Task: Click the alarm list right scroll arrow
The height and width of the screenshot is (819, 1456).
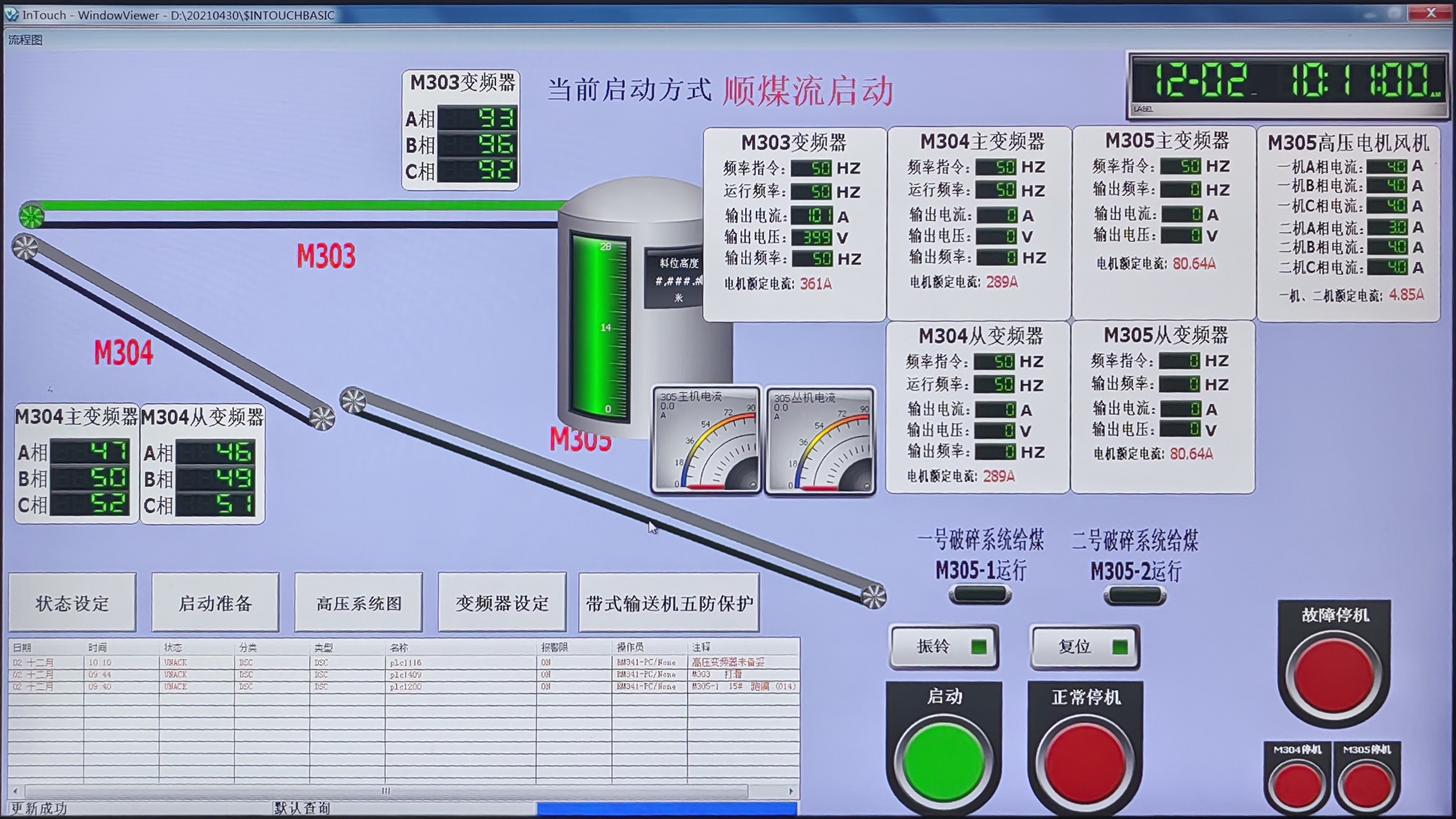Action: 791,791
